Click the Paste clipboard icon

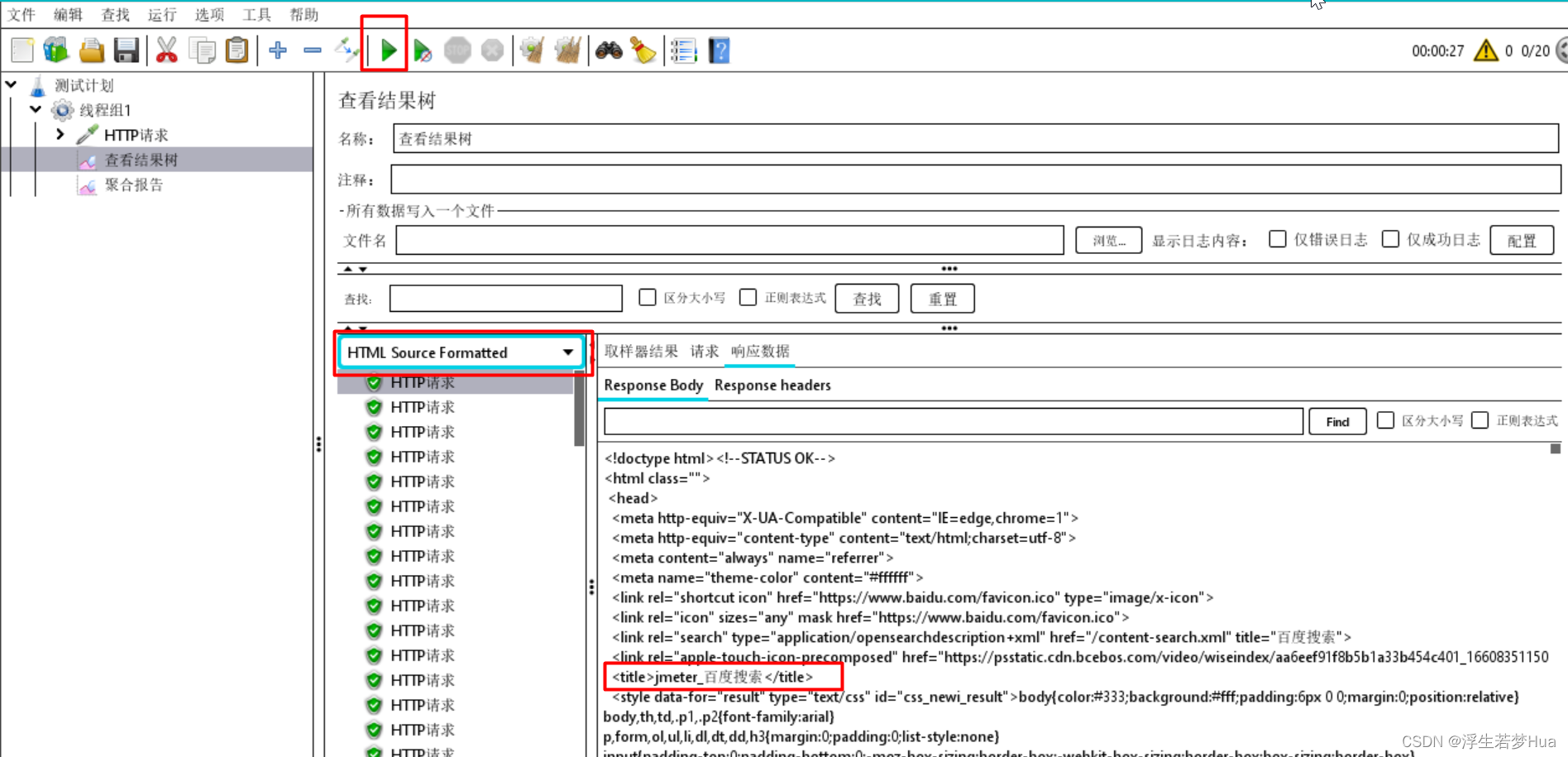coord(237,50)
